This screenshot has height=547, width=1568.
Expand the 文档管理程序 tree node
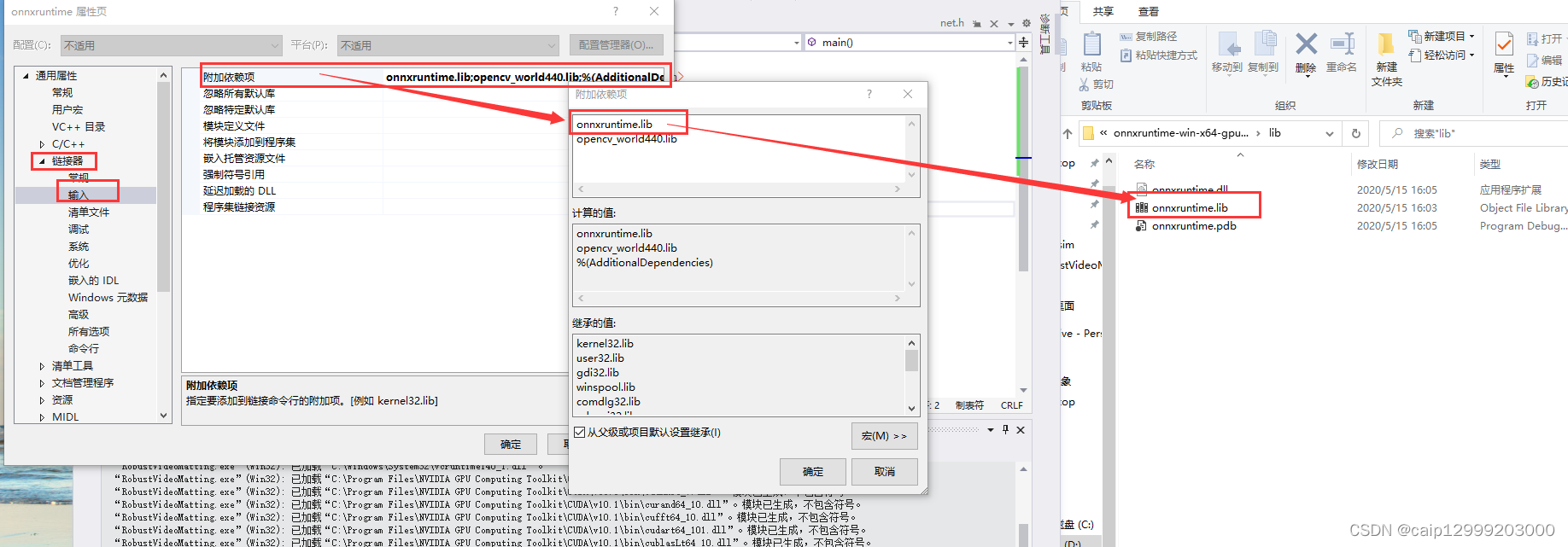click(x=42, y=383)
